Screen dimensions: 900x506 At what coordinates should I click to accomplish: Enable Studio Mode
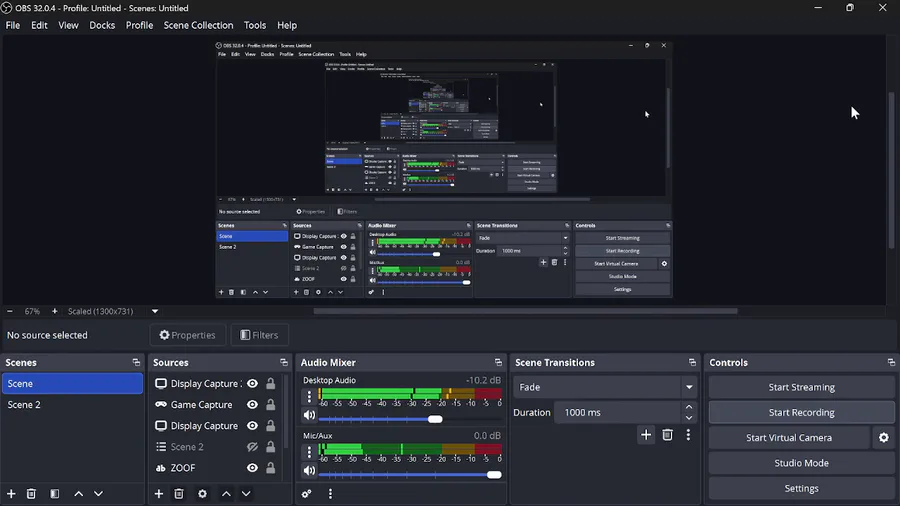click(x=801, y=463)
